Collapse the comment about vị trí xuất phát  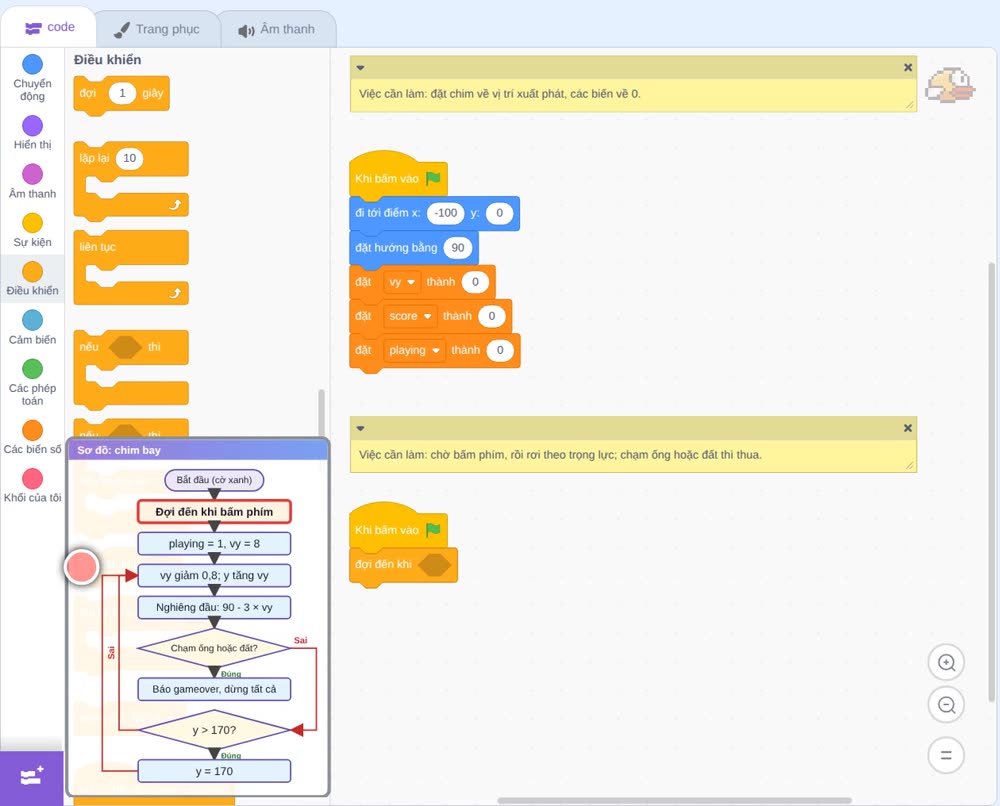[x=360, y=68]
